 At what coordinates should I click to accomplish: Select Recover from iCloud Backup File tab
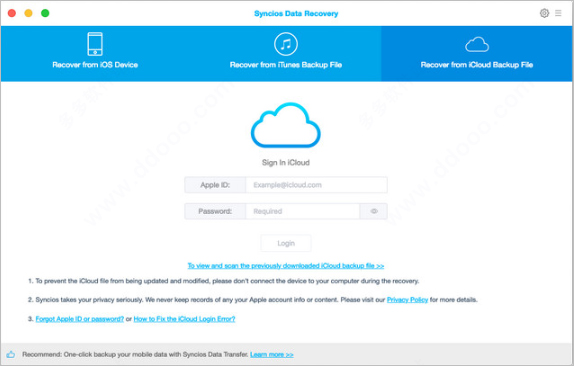click(477, 53)
